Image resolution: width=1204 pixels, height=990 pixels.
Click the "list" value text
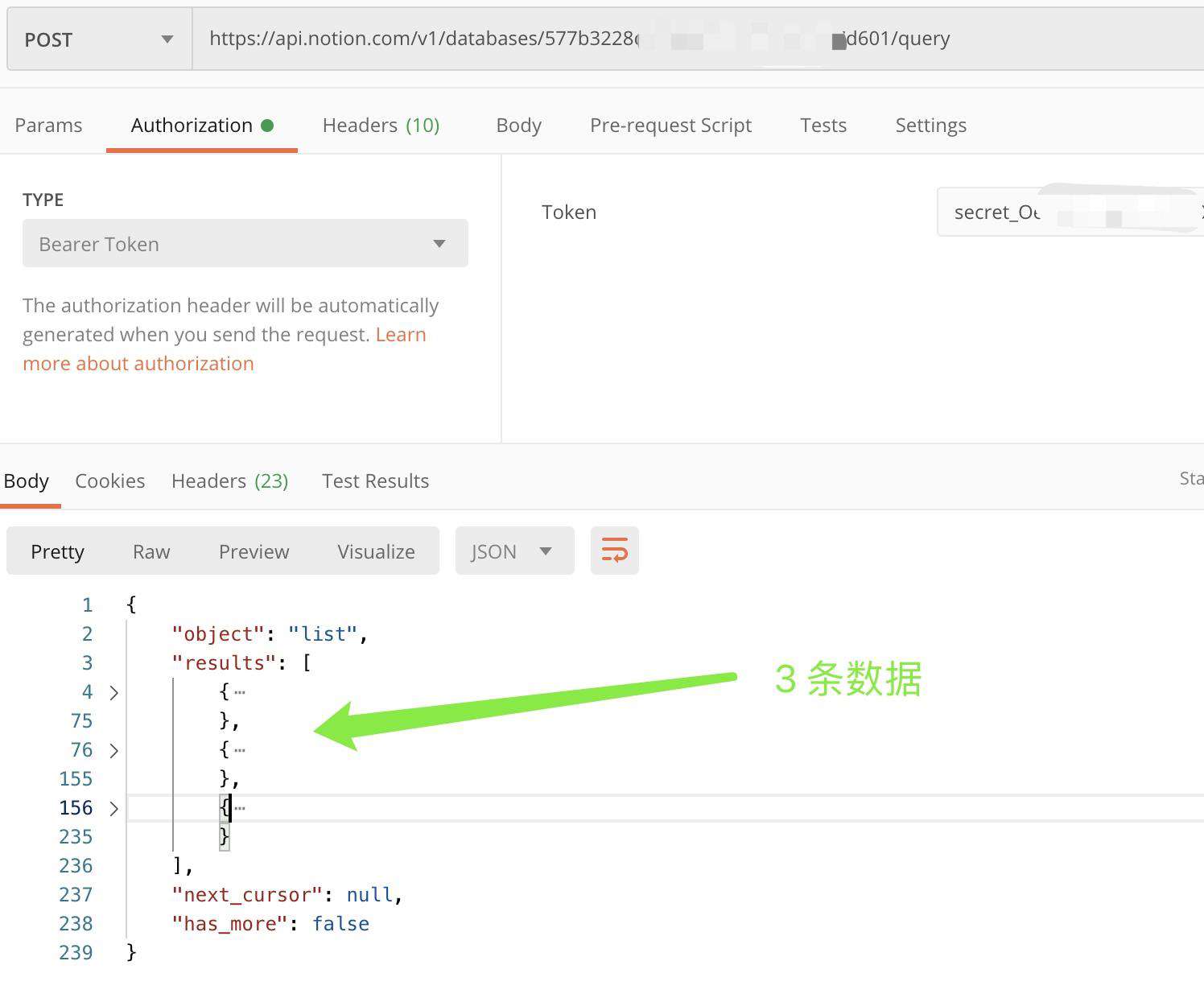pos(323,634)
